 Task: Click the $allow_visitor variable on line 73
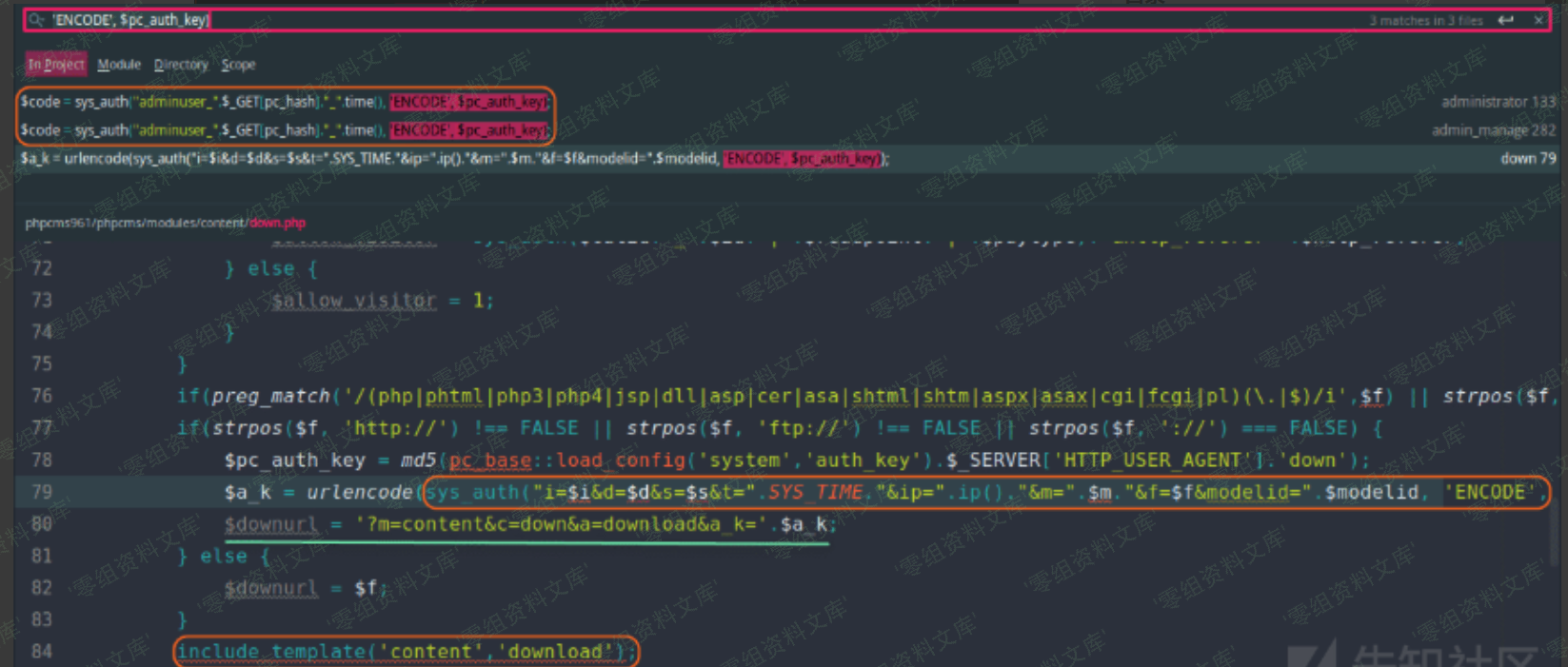[x=353, y=301]
